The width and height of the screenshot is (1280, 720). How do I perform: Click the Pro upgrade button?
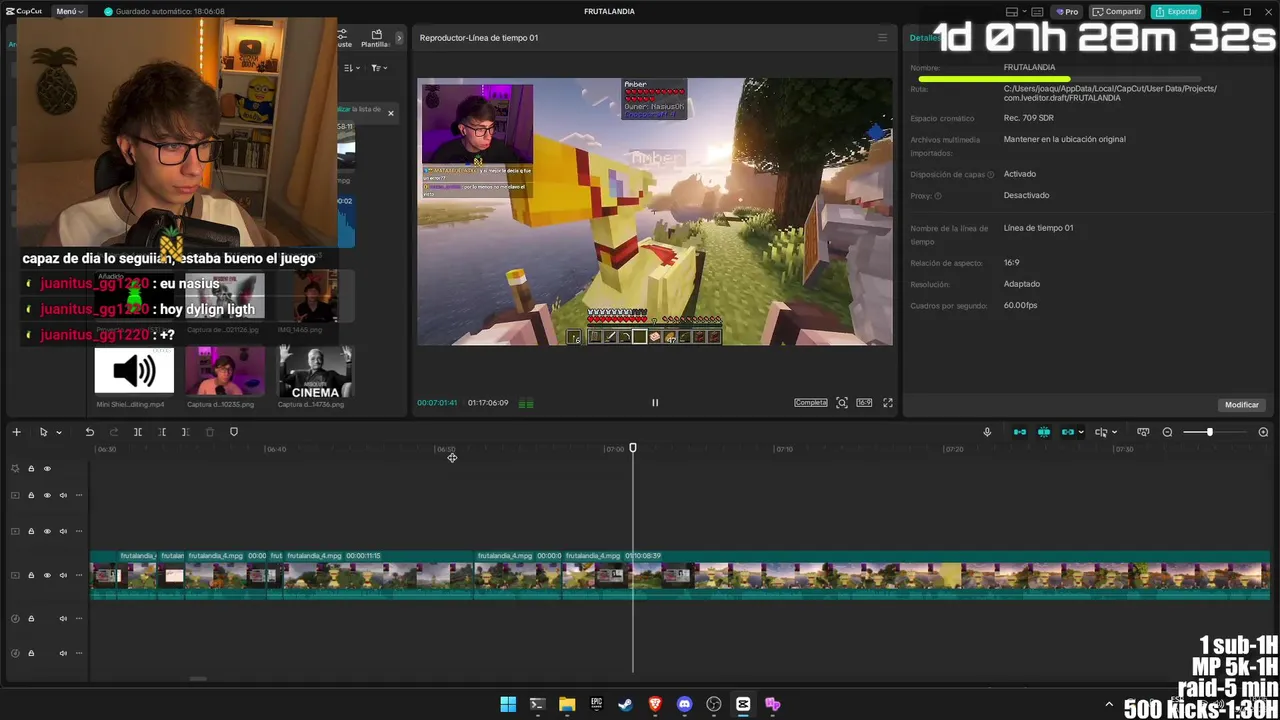(1066, 12)
